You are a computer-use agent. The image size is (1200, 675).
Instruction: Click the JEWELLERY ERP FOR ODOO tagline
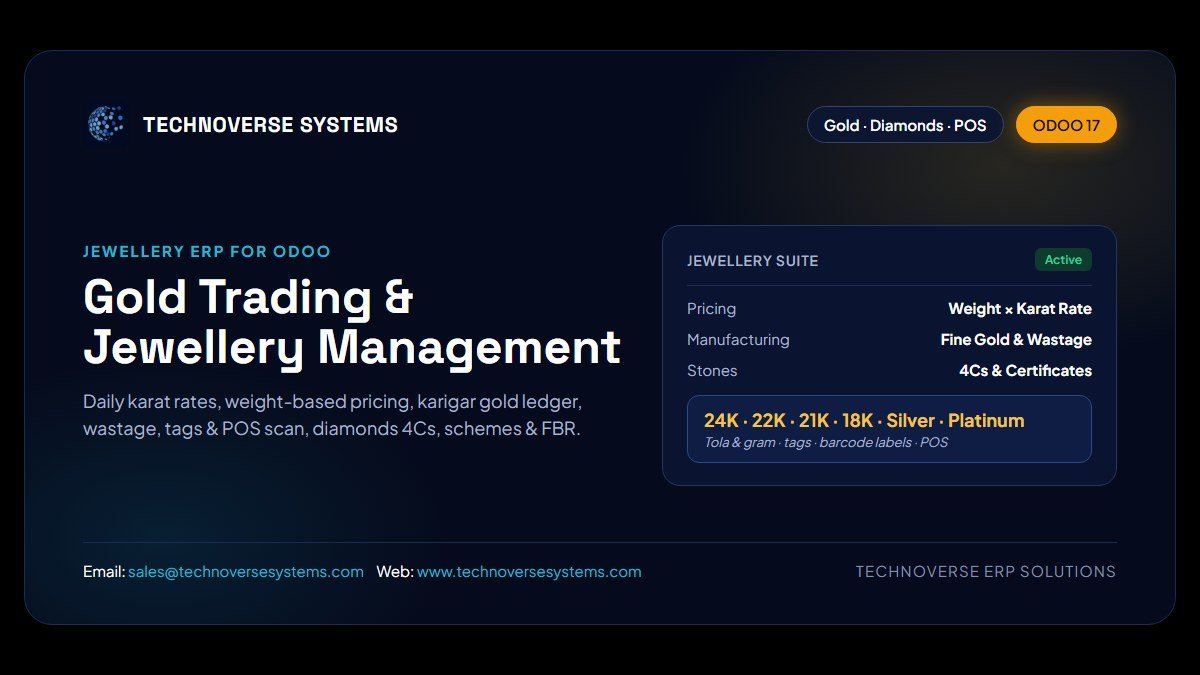(x=207, y=252)
